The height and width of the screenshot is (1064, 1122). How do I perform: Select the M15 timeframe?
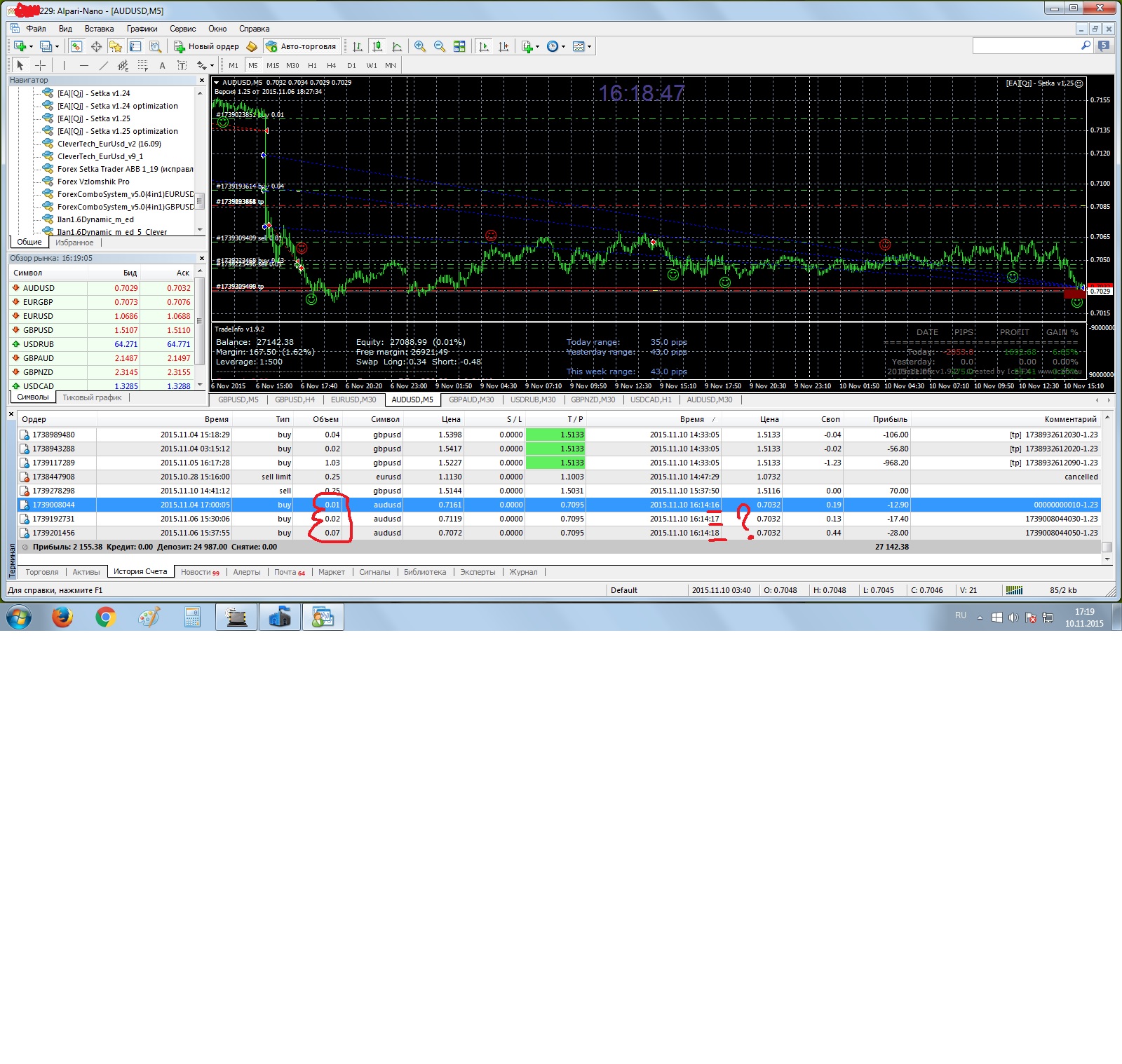[273, 65]
